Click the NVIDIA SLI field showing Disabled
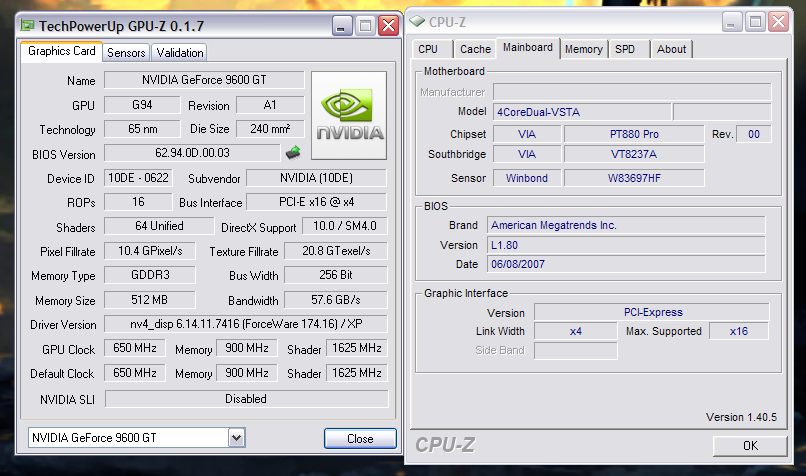The image size is (806, 476). [247, 399]
